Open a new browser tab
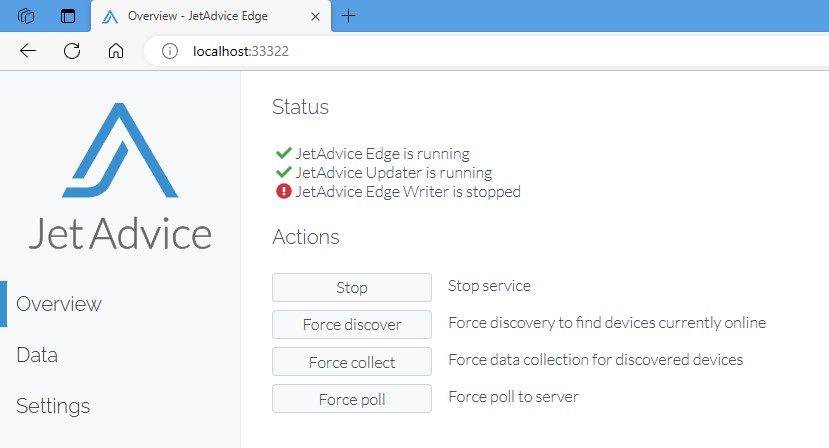Screen dimensions: 829x448 pyautogui.click(x=348, y=16)
